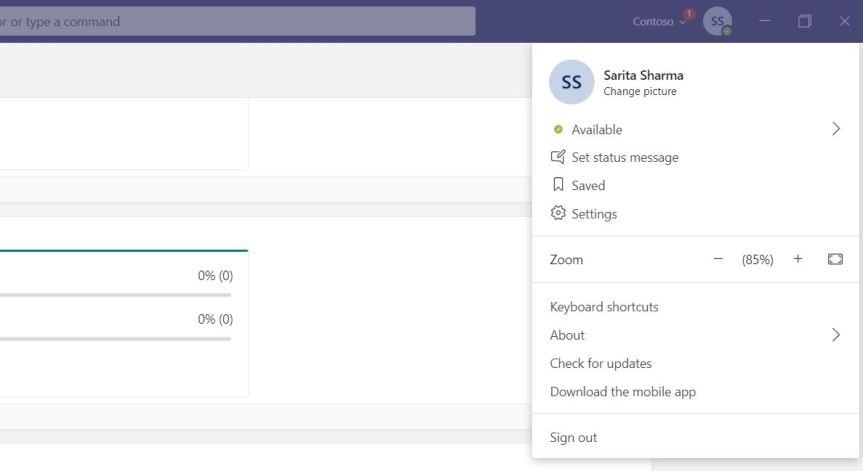
Task: Click the SS profile avatar in title bar
Action: 717,21
